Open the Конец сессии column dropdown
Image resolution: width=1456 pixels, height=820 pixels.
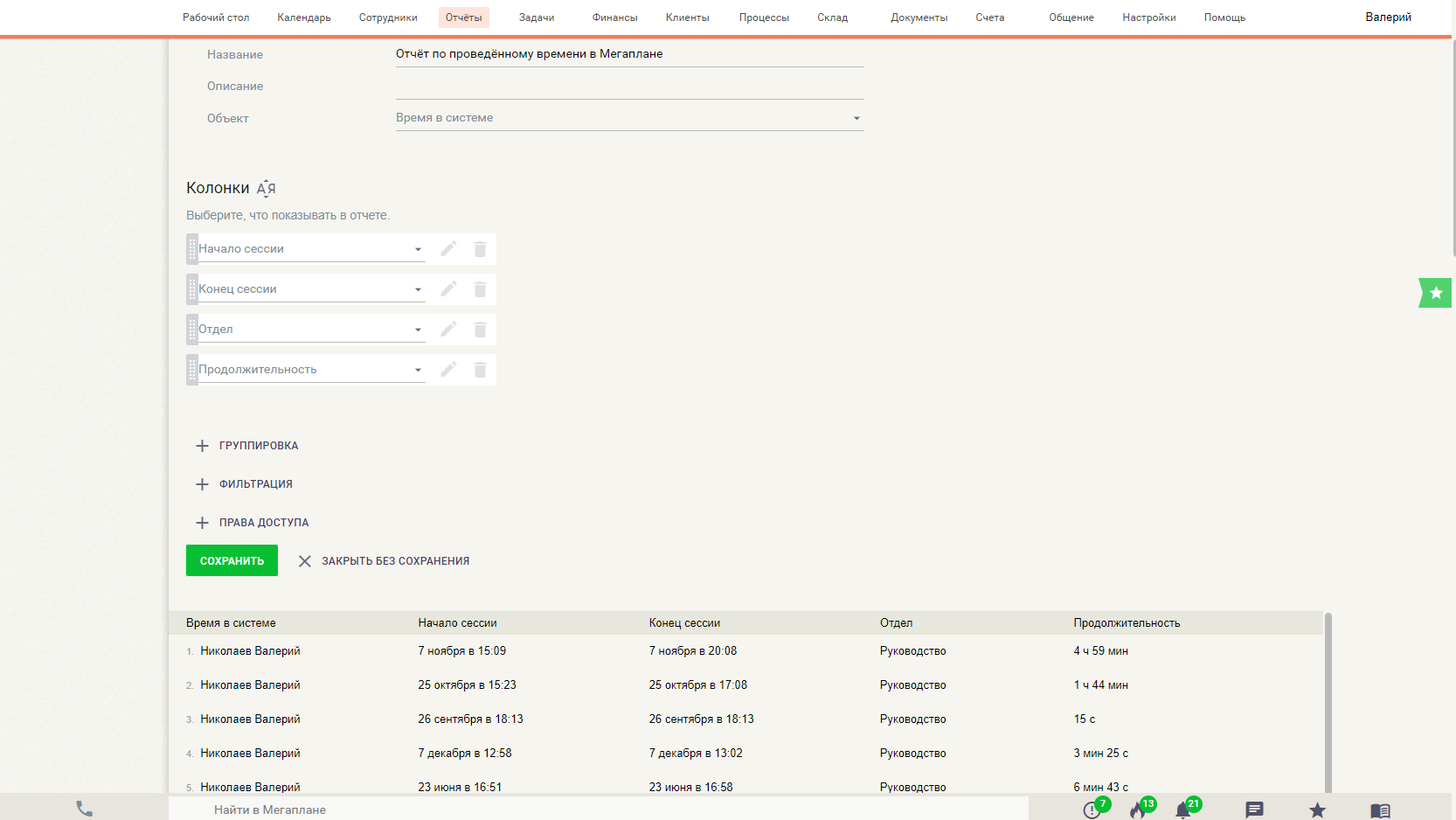pos(311,289)
